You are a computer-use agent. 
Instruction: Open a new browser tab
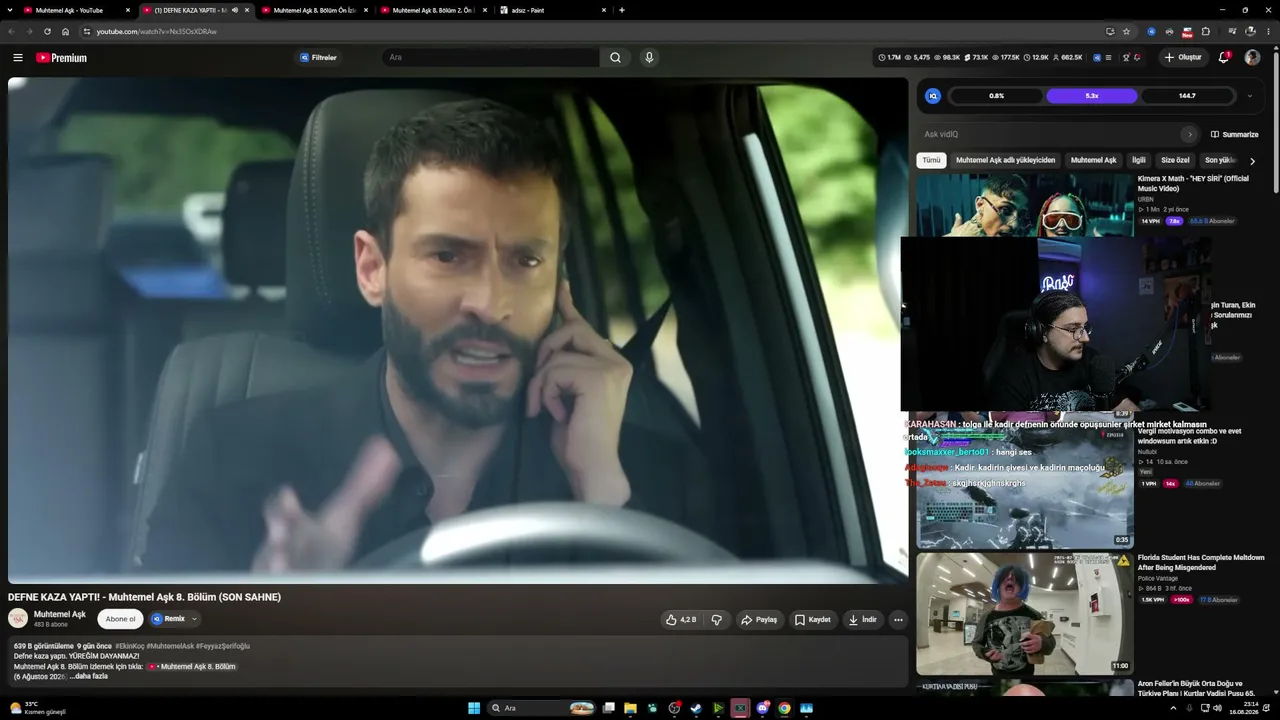622,10
